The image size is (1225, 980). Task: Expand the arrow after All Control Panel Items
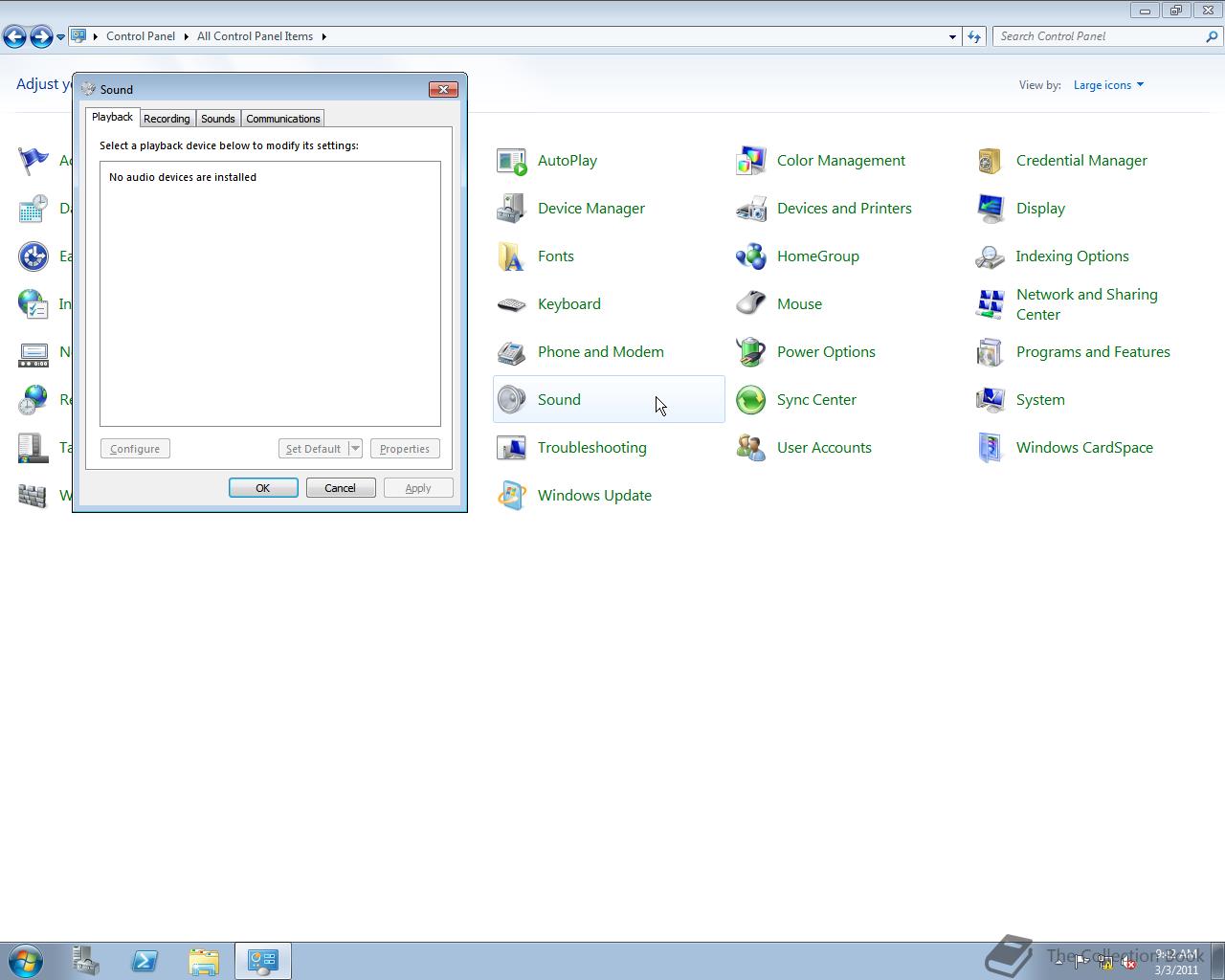tap(323, 36)
